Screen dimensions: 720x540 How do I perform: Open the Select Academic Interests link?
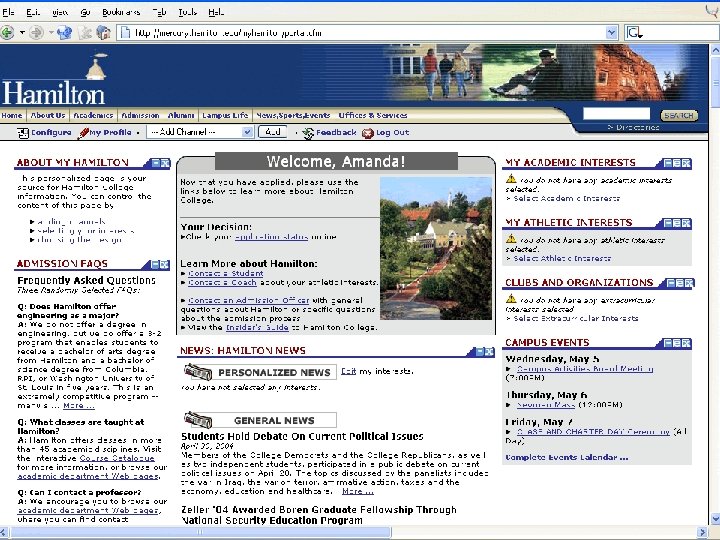[567, 198]
